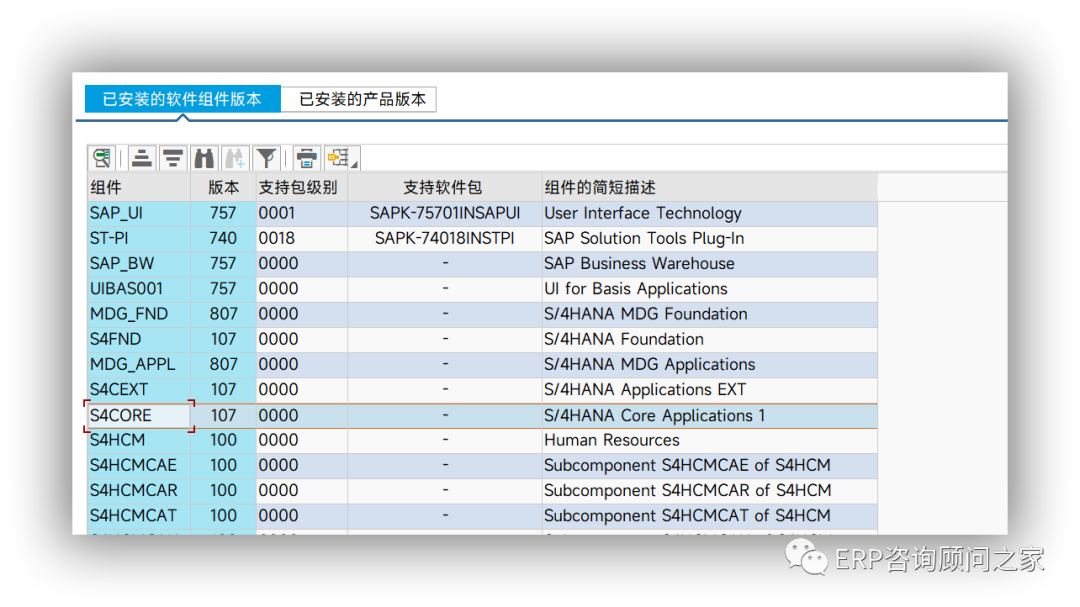Screen dimensions: 1080x607
Task: Select the 支持包级别 column header
Action: coord(302,187)
